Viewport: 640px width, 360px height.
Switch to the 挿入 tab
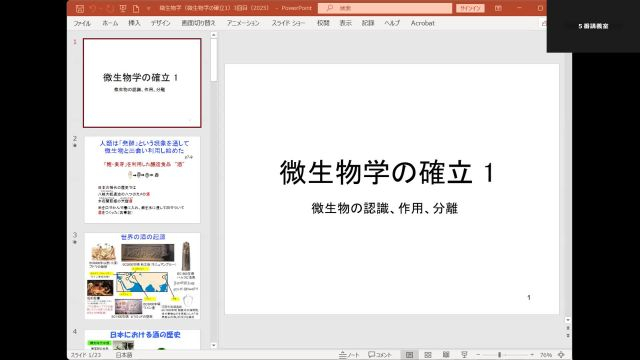coord(134,23)
